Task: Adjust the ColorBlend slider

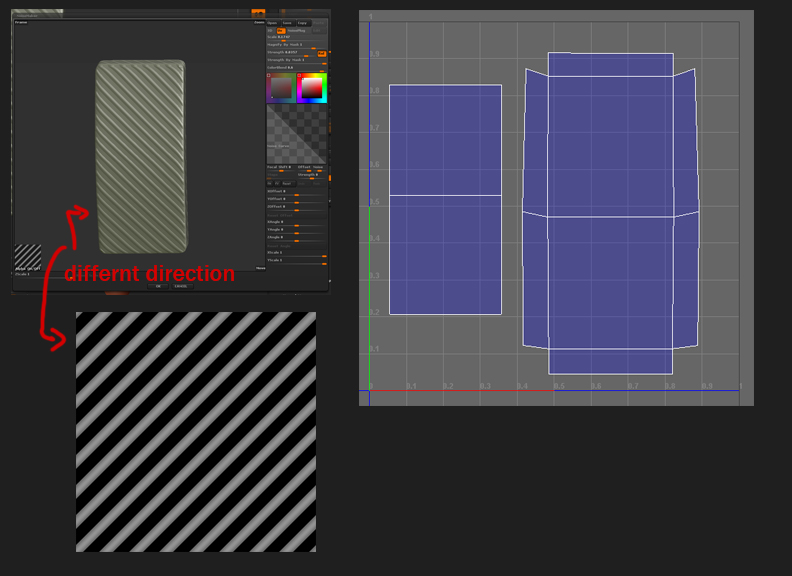Action: (x=296, y=69)
